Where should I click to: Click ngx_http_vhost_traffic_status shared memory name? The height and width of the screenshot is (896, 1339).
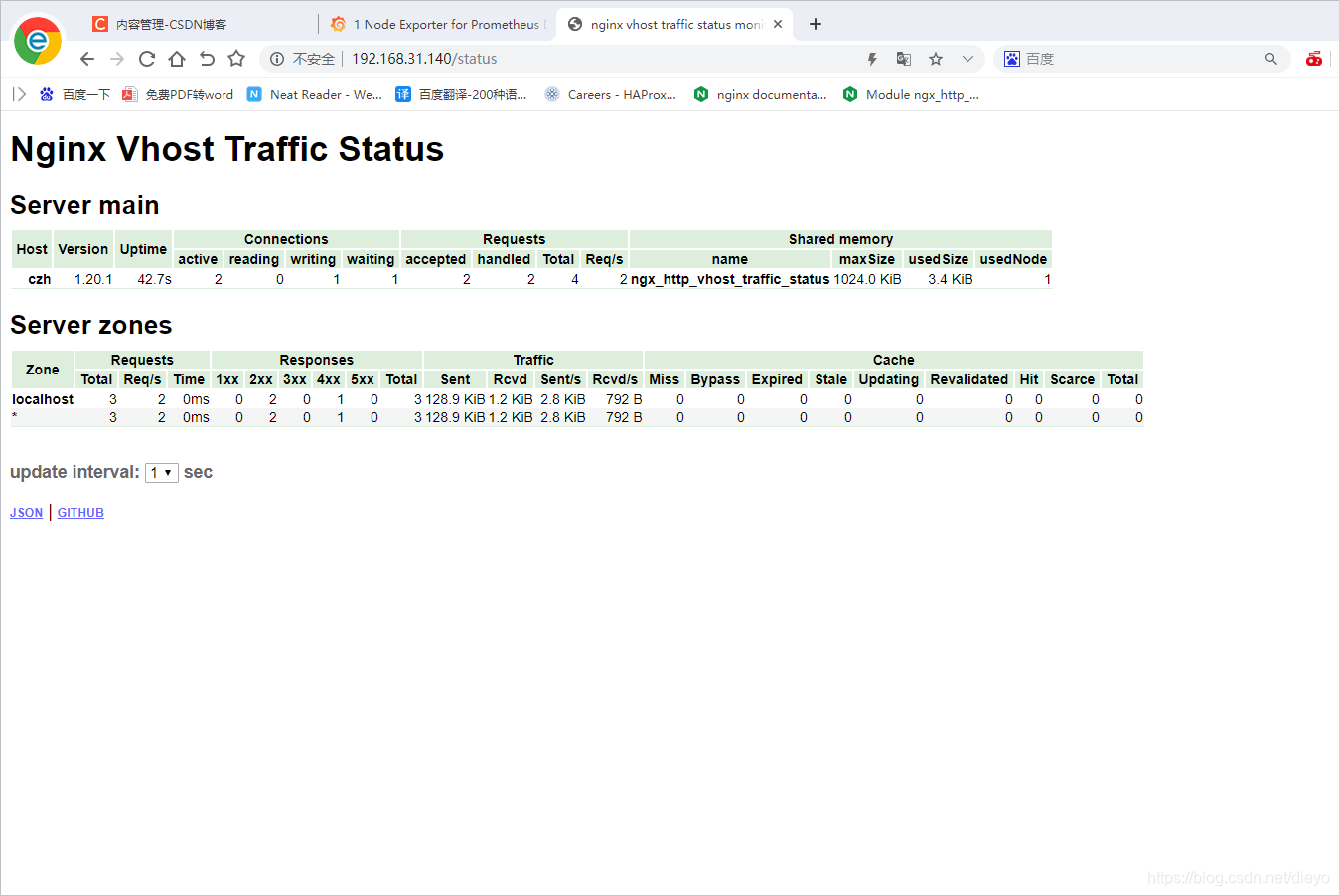coord(730,279)
